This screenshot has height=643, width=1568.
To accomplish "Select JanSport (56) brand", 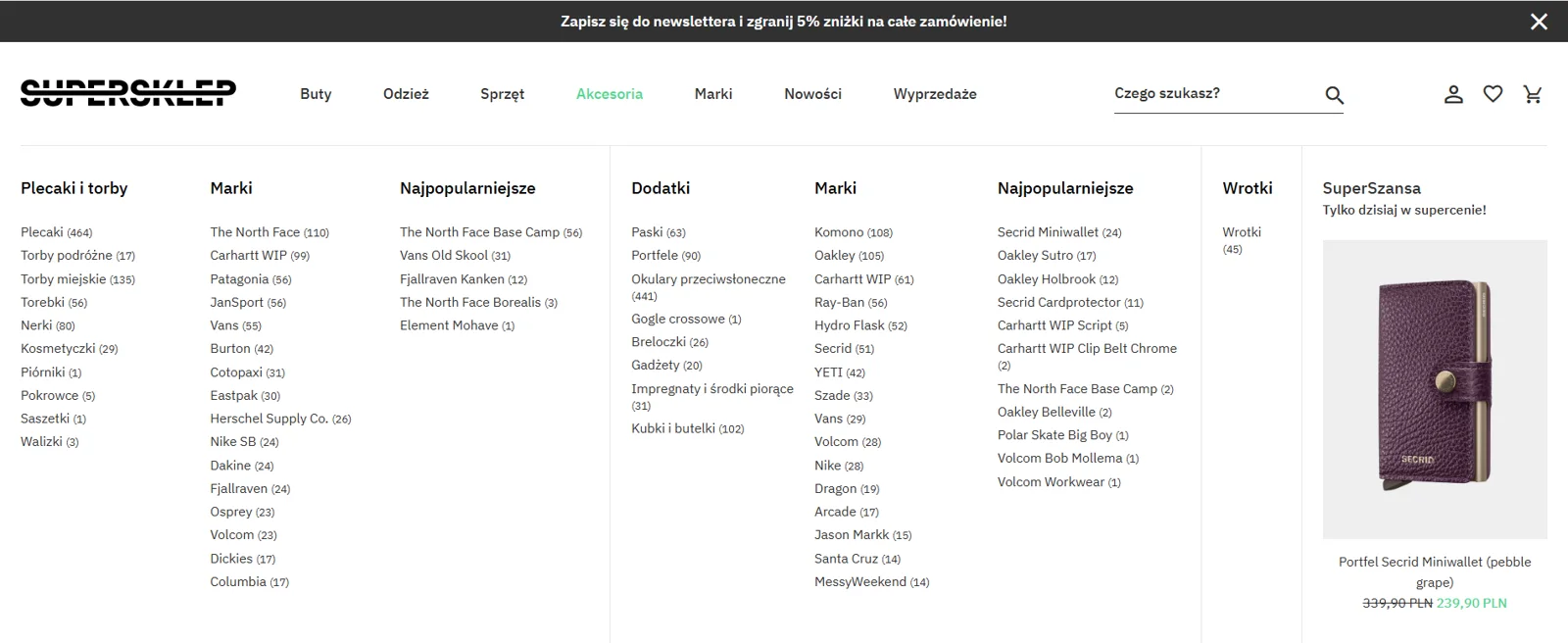I will (x=248, y=303).
